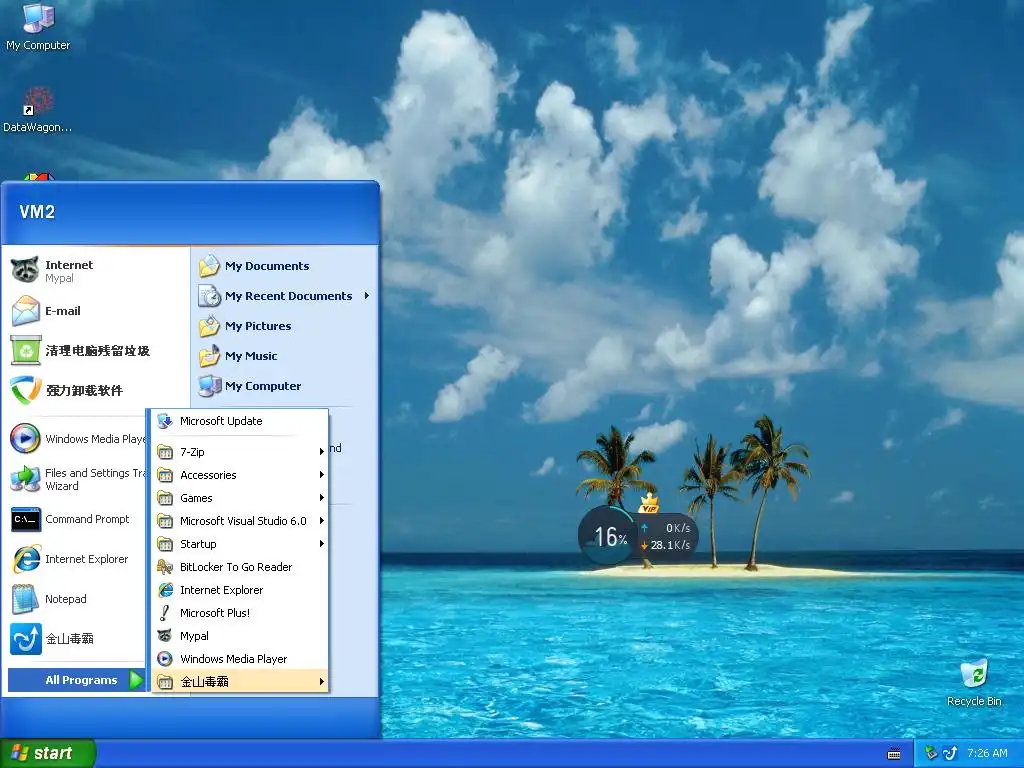Expand the Accessories submenu
1024x768 pixels.
pos(240,475)
